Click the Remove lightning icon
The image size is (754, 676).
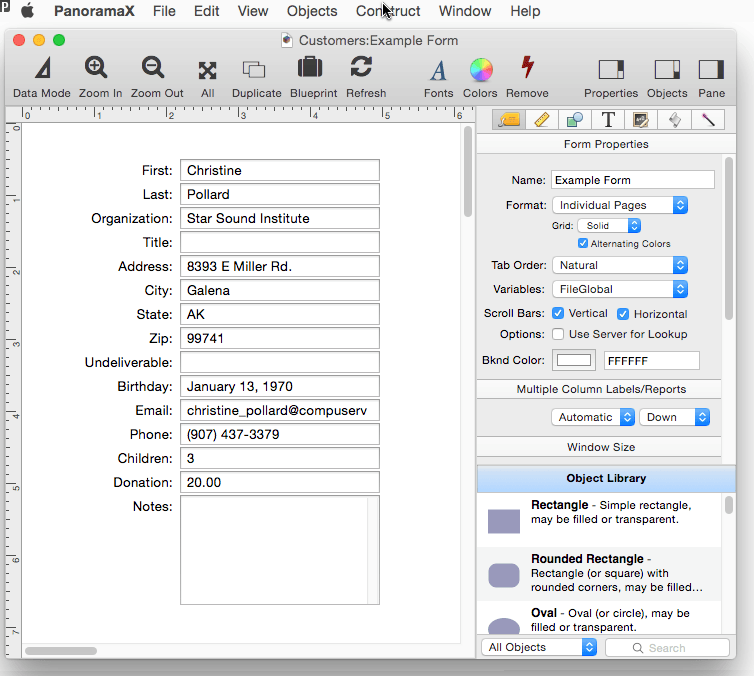[x=528, y=67]
